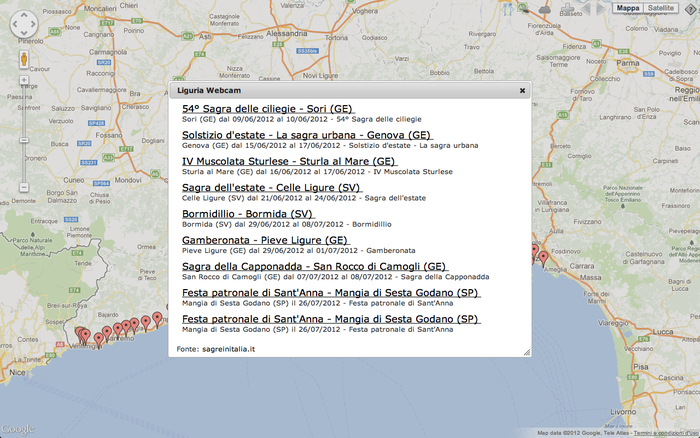Close the Liguria Webcam dialog

[x=522, y=90]
